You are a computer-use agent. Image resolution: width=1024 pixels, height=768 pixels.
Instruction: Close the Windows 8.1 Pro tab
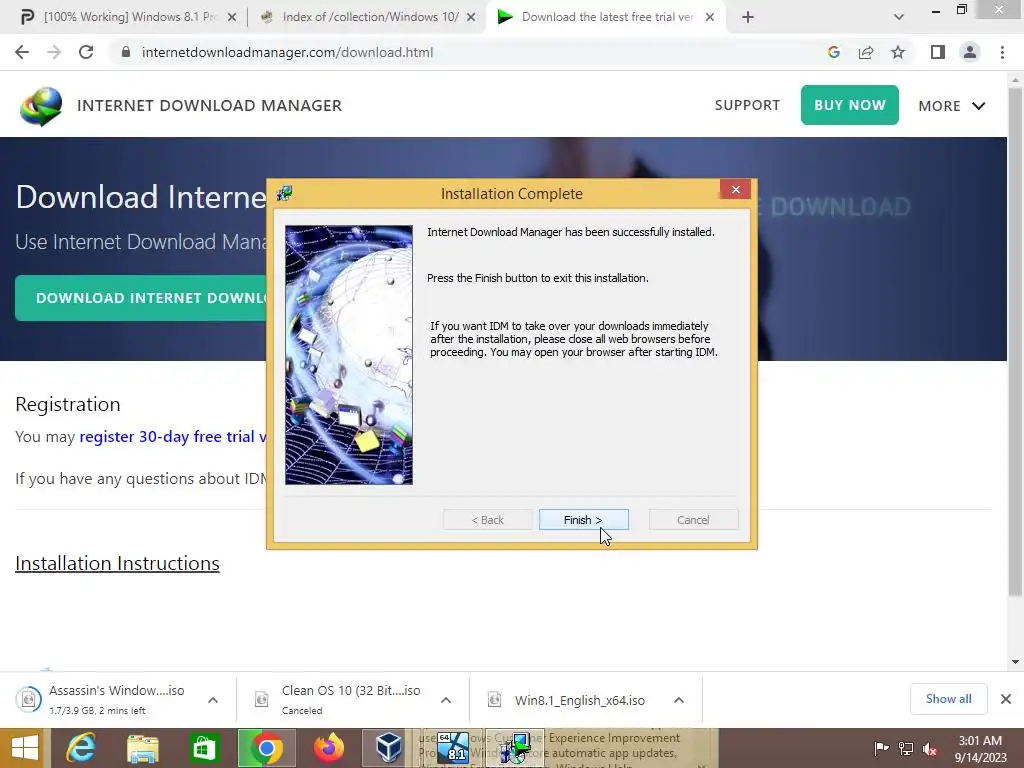(232, 17)
